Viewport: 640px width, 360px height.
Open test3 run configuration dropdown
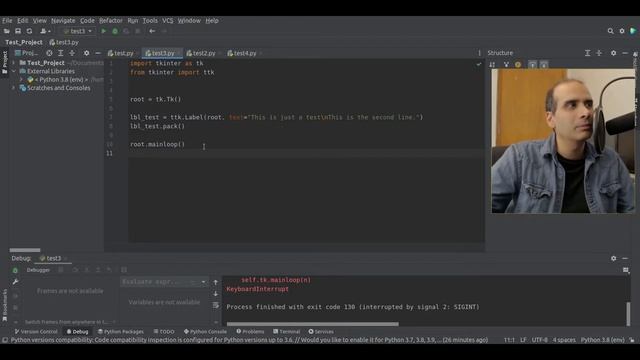point(78,31)
